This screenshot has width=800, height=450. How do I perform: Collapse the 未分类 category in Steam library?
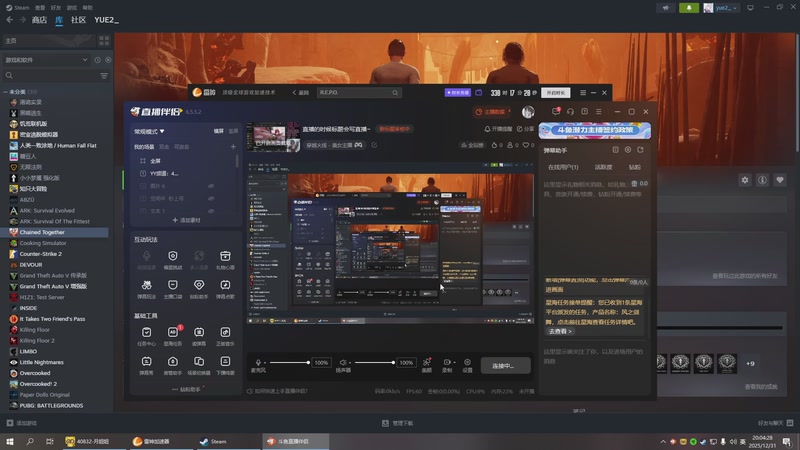click(x=6, y=92)
